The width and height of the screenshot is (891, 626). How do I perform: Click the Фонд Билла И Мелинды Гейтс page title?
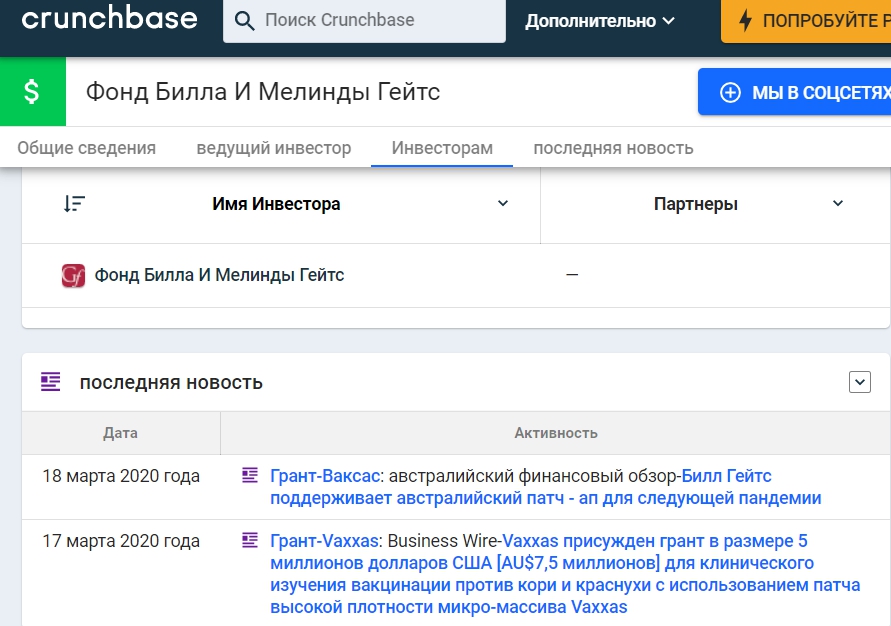coord(263,91)
